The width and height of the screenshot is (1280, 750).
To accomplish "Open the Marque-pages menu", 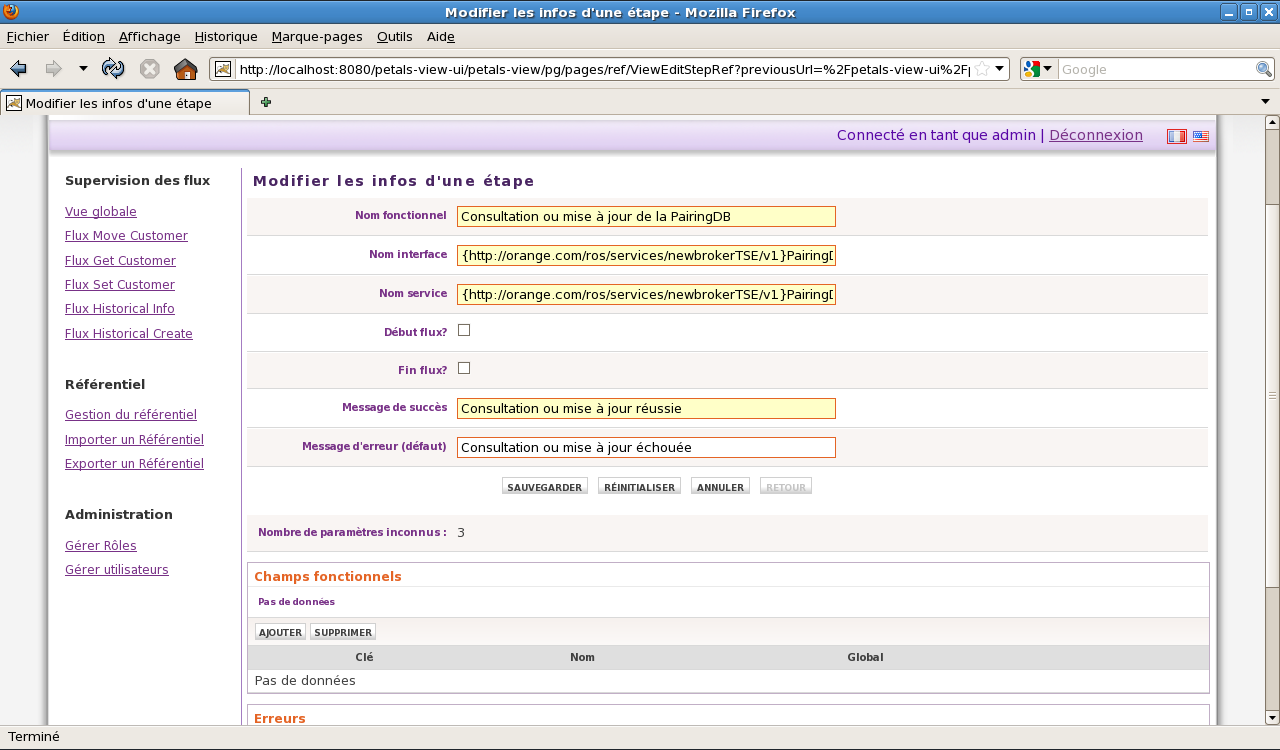I will (x=316, y=36).
